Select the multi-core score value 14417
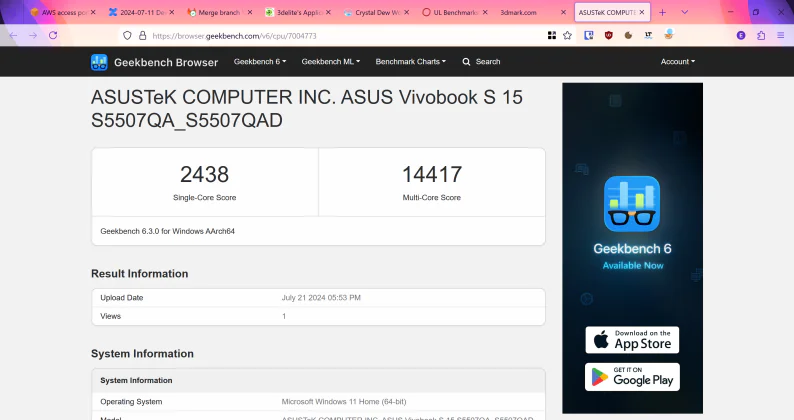Image resolution: width=794 pixels, height=420 pixels. coord(431,175)
